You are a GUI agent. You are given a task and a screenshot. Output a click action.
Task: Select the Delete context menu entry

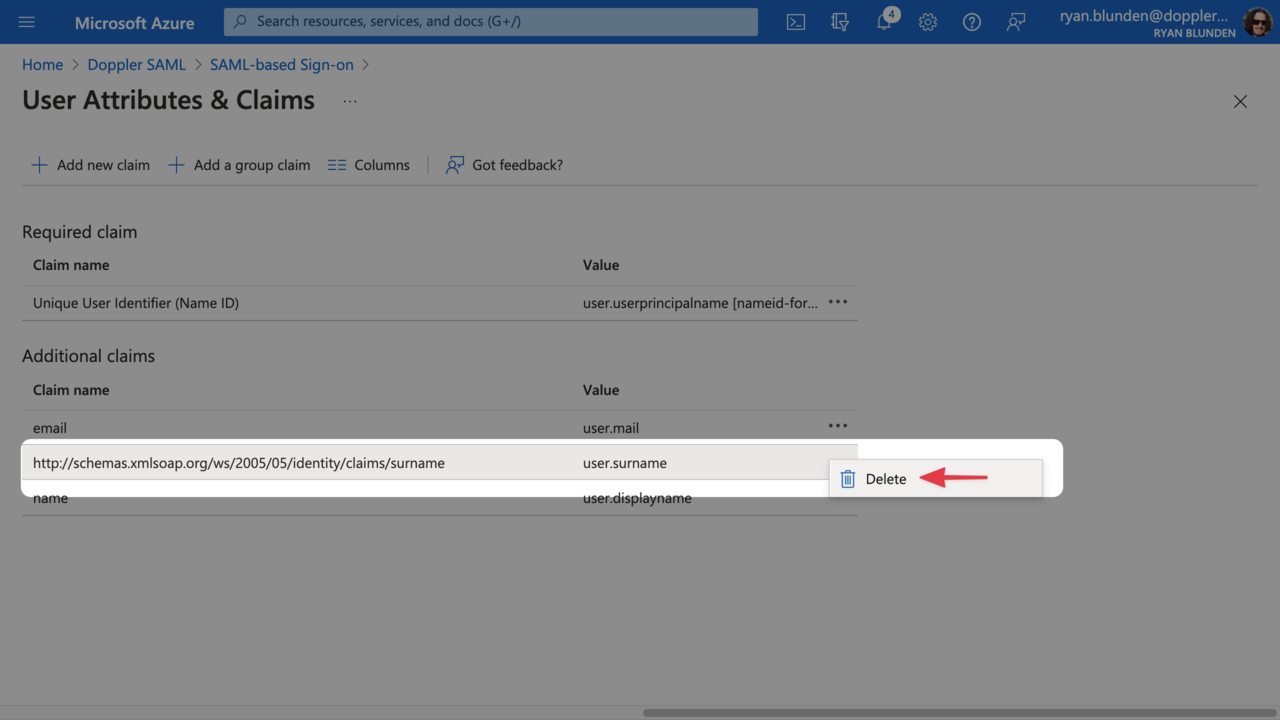pos(936,479)
